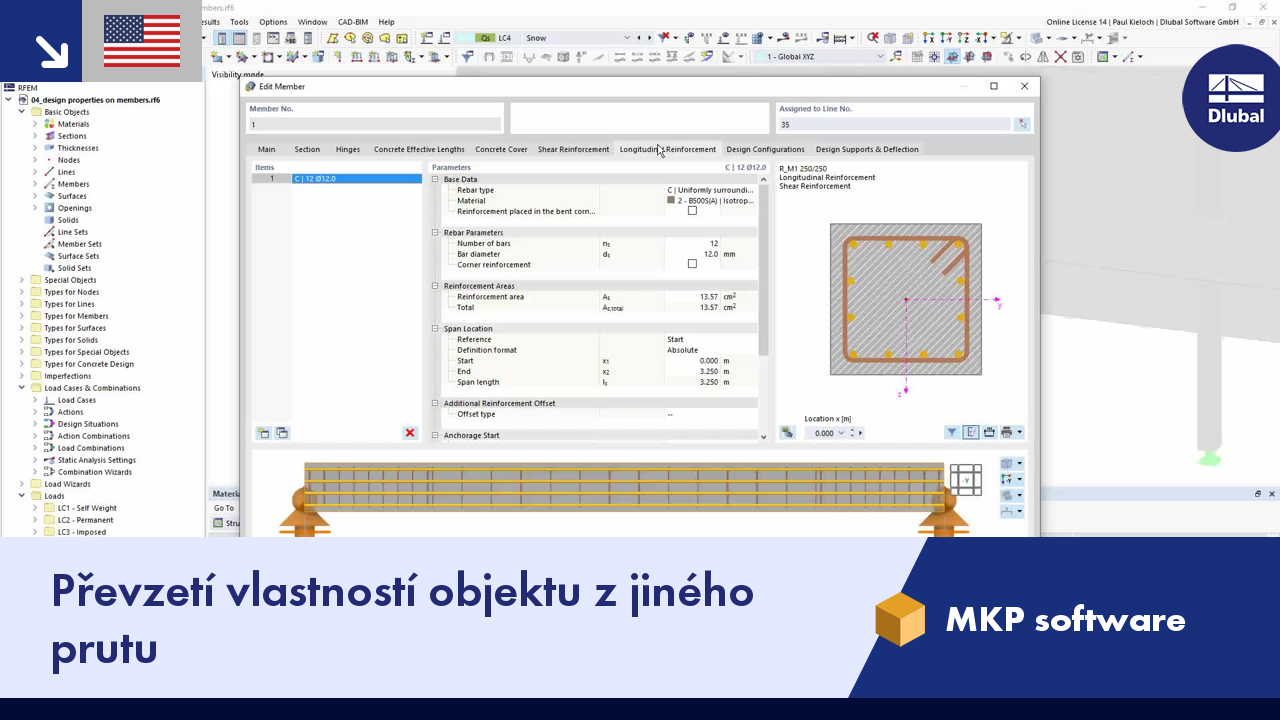Collapse Additional Reinforcement Offset section
This screenshot has width=1280, height=720.
coord(435,403)
